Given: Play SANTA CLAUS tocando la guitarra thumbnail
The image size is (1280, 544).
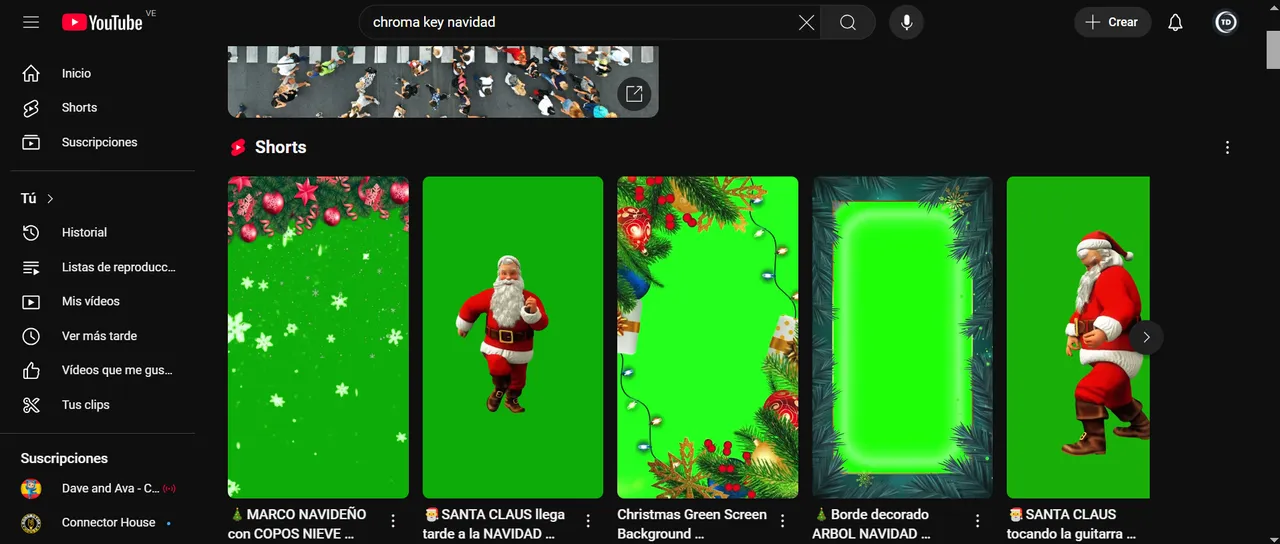Looking at the screenshot, I should (x=1078, y=337).
